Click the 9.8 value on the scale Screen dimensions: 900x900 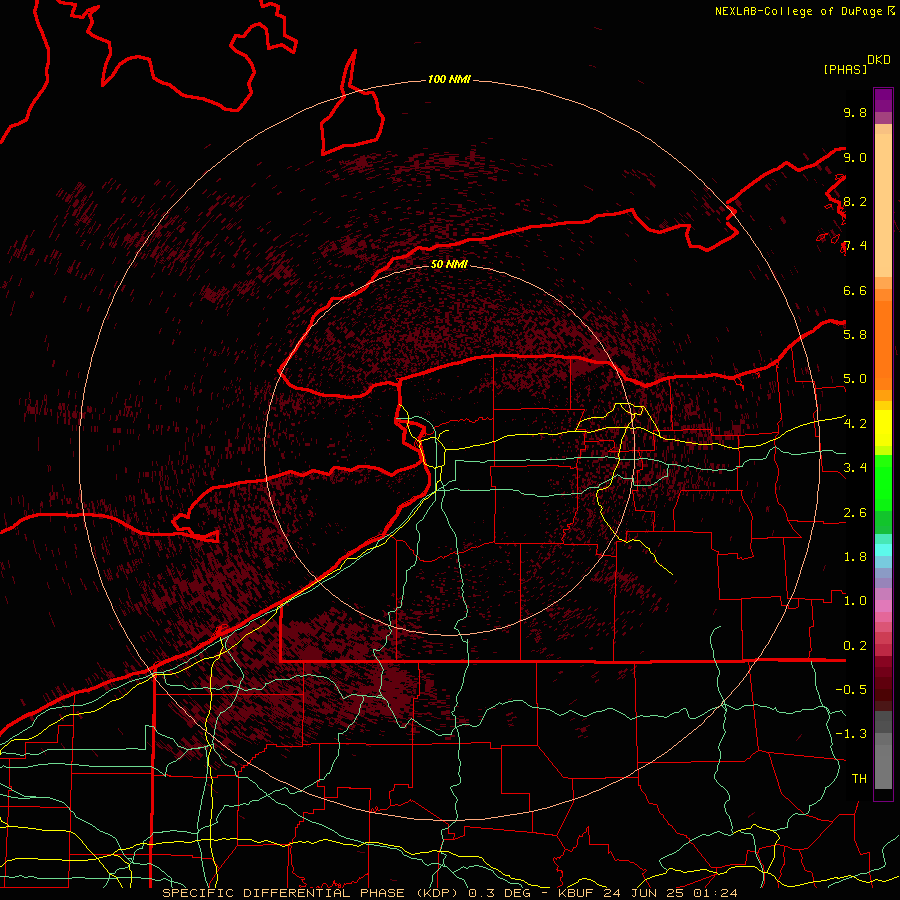855,113
